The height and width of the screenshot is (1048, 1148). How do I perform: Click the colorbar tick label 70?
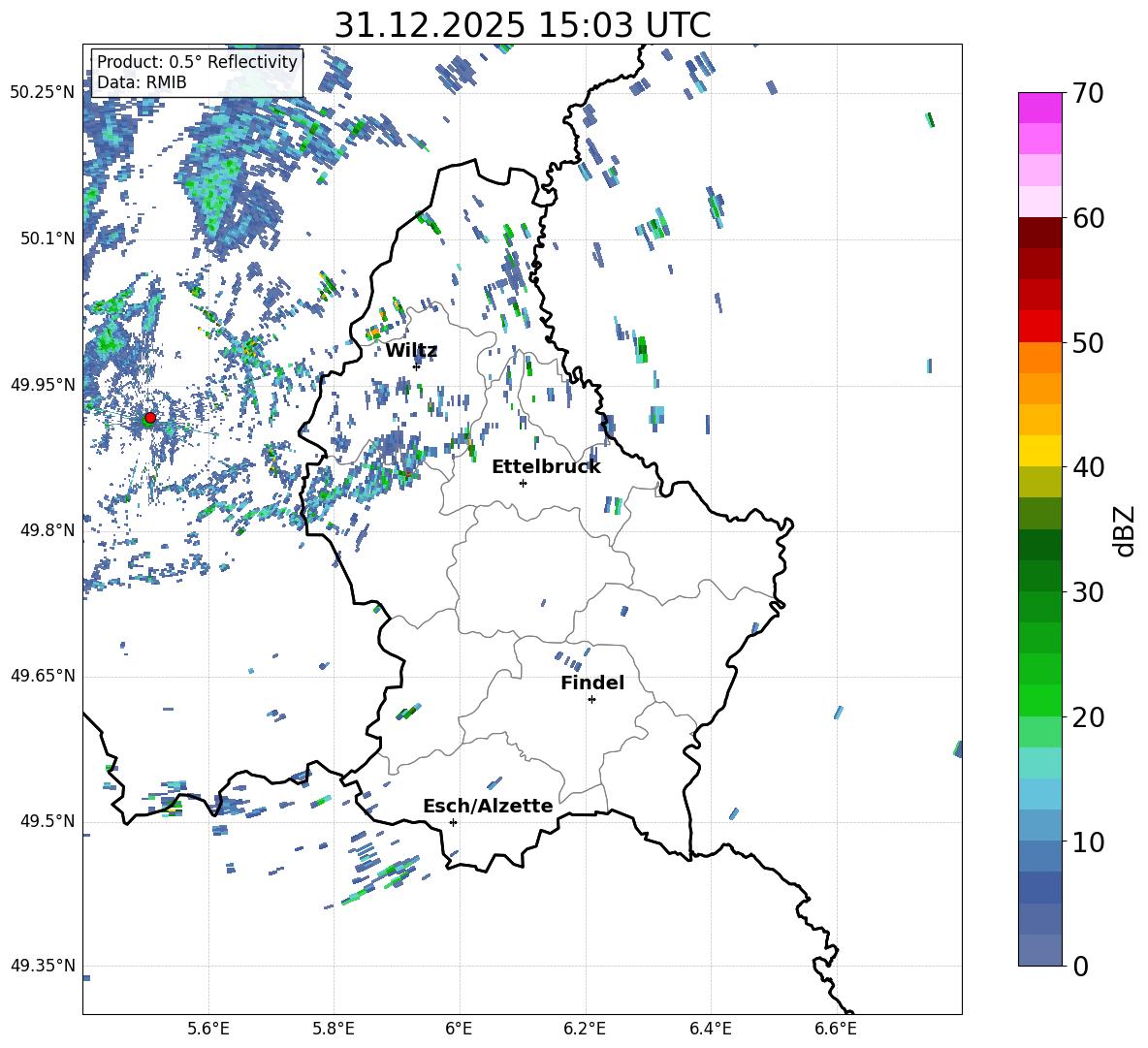pos(1089,94)
